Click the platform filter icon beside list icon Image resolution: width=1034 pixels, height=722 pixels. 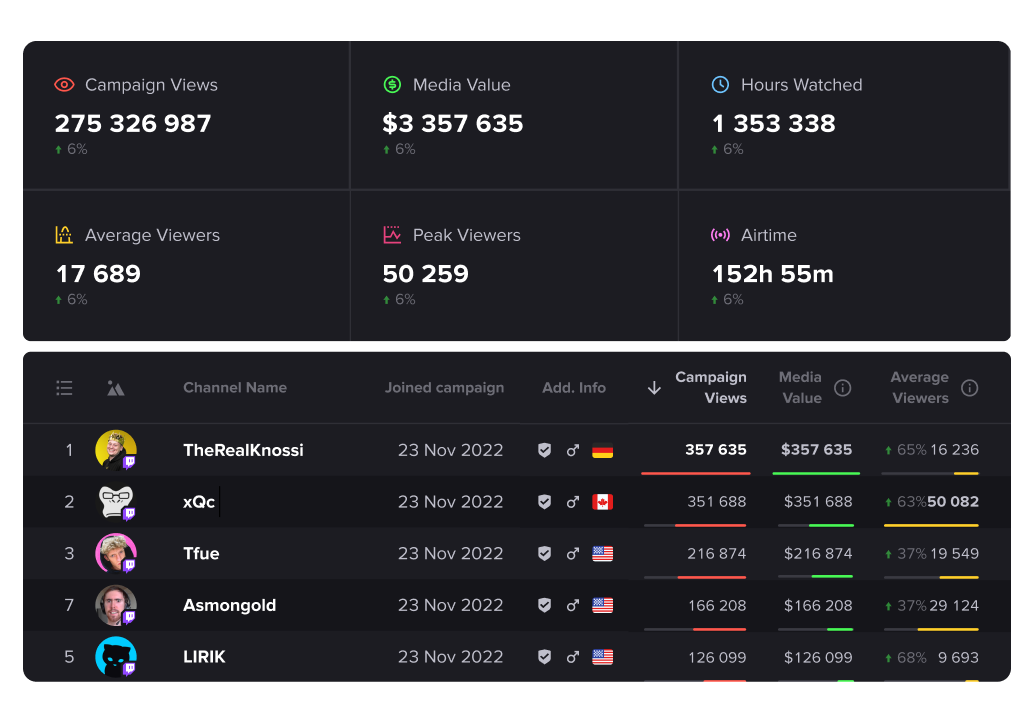click(115, 388)
